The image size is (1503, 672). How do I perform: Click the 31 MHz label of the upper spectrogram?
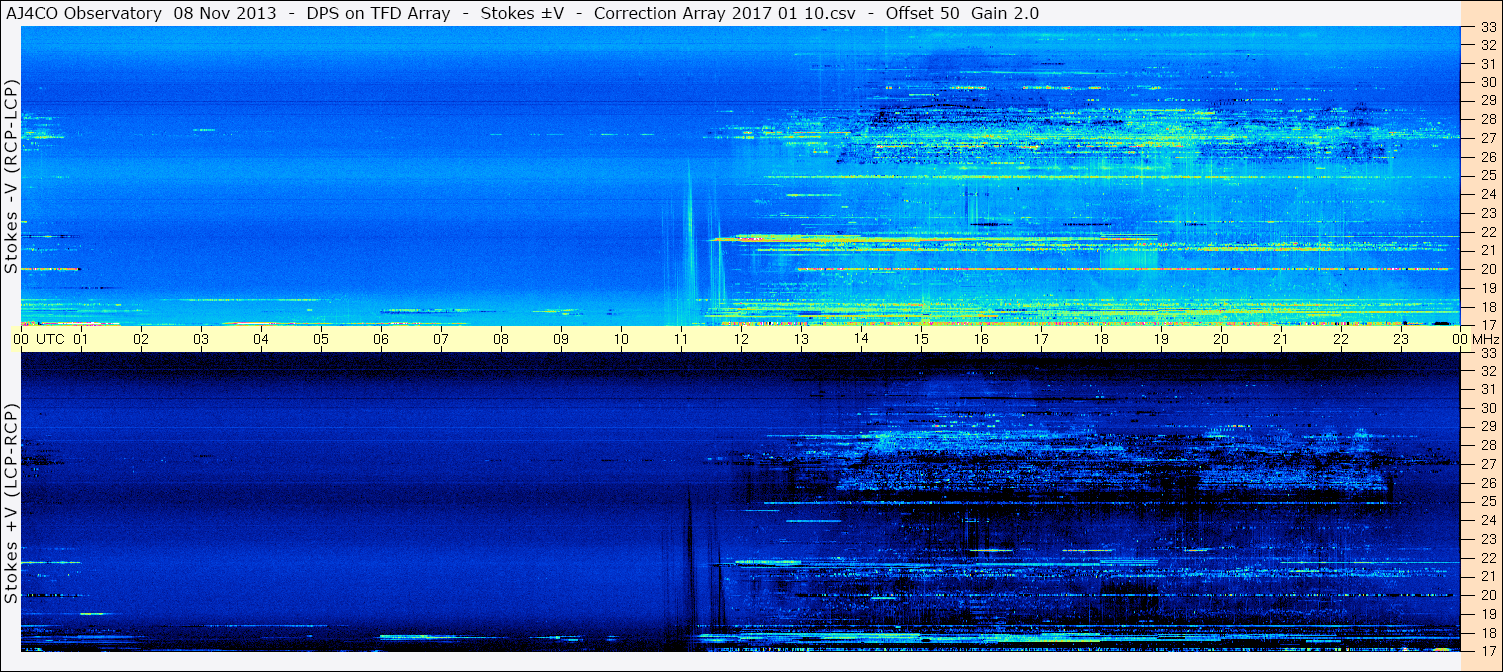pos(1487,64)
